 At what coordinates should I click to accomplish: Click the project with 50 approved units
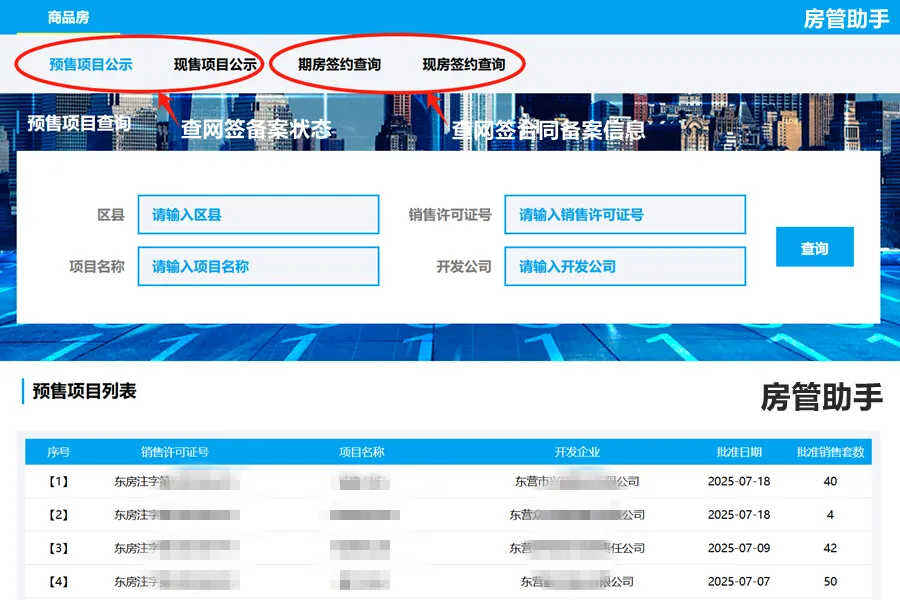point(450,581)
